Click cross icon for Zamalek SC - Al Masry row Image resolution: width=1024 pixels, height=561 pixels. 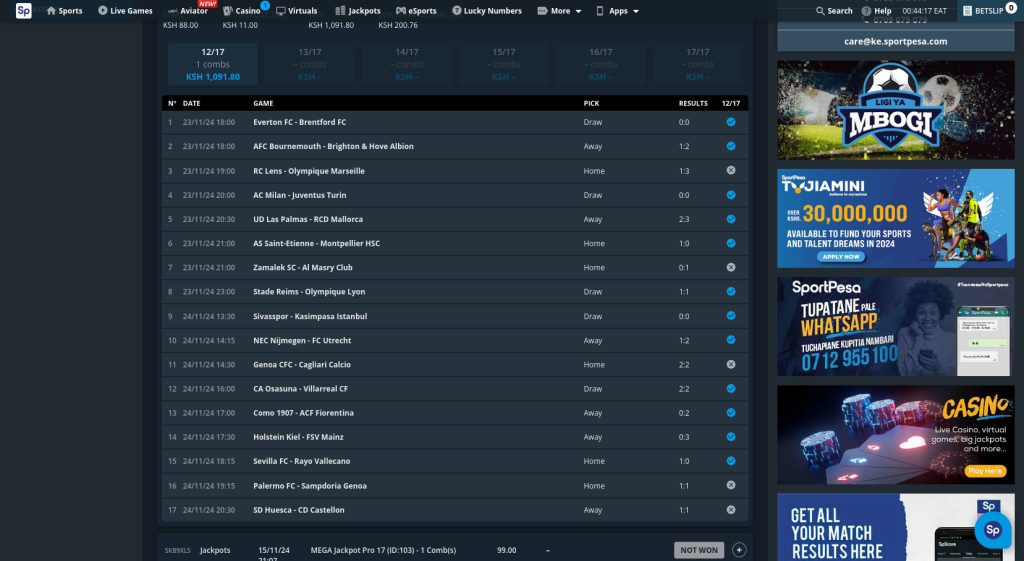pos(731,267)
